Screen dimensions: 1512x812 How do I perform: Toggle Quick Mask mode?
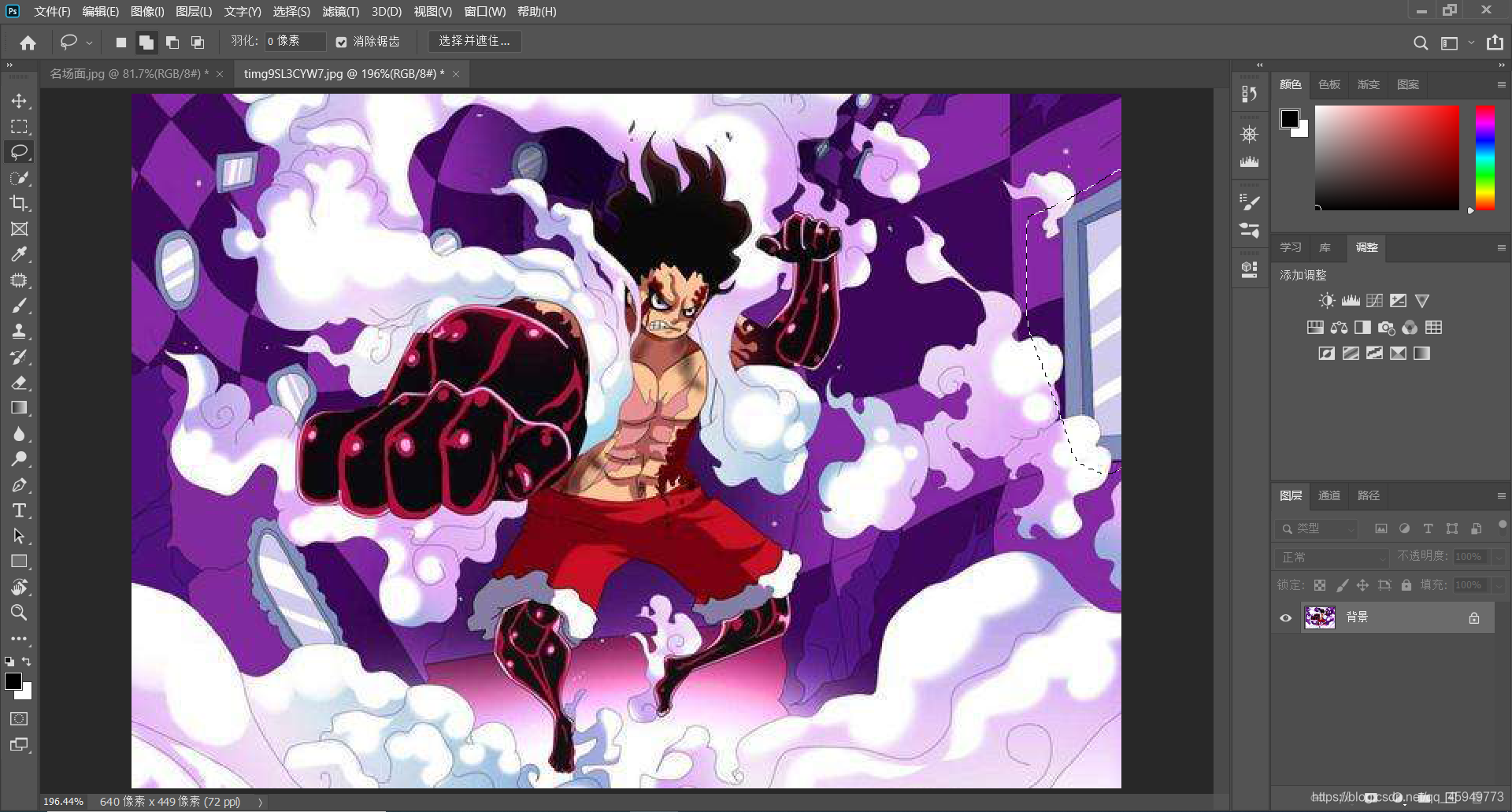pos(19,718)
